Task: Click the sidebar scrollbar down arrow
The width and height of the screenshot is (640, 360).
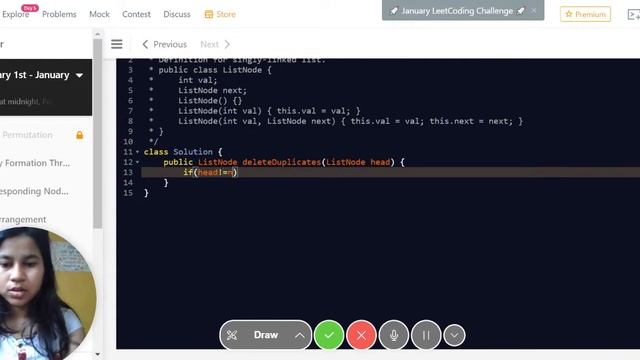Action: 97,354
